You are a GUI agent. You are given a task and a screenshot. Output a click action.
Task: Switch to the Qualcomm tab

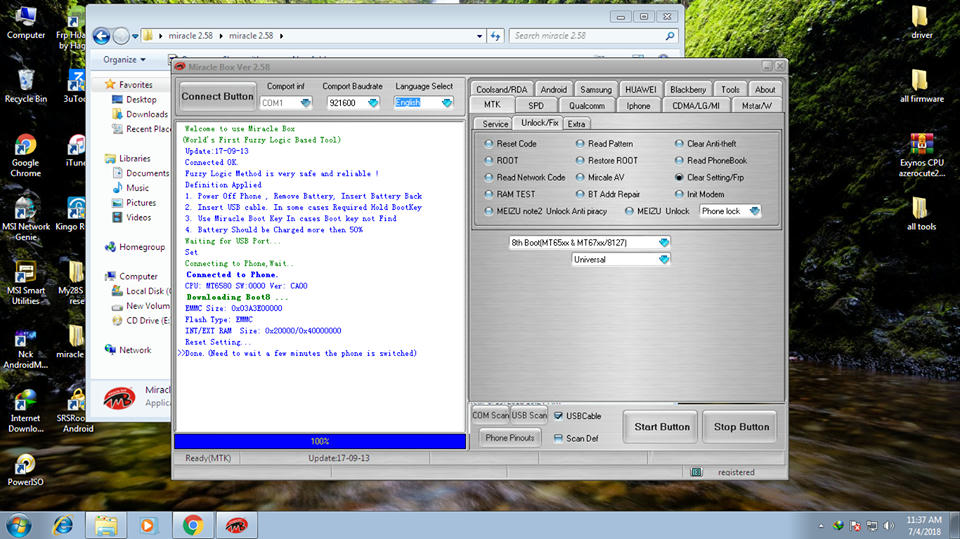click(x=587, y=106)
